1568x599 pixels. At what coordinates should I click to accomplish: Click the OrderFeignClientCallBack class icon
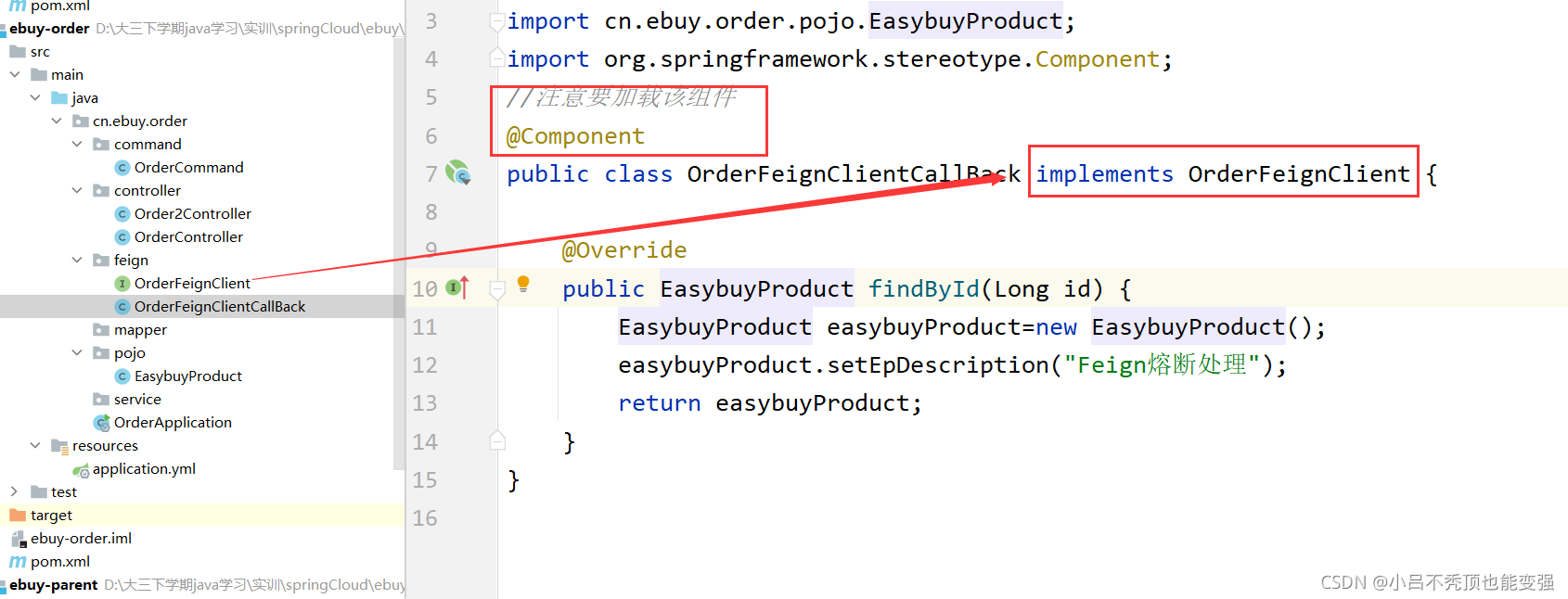coord(122,307)
